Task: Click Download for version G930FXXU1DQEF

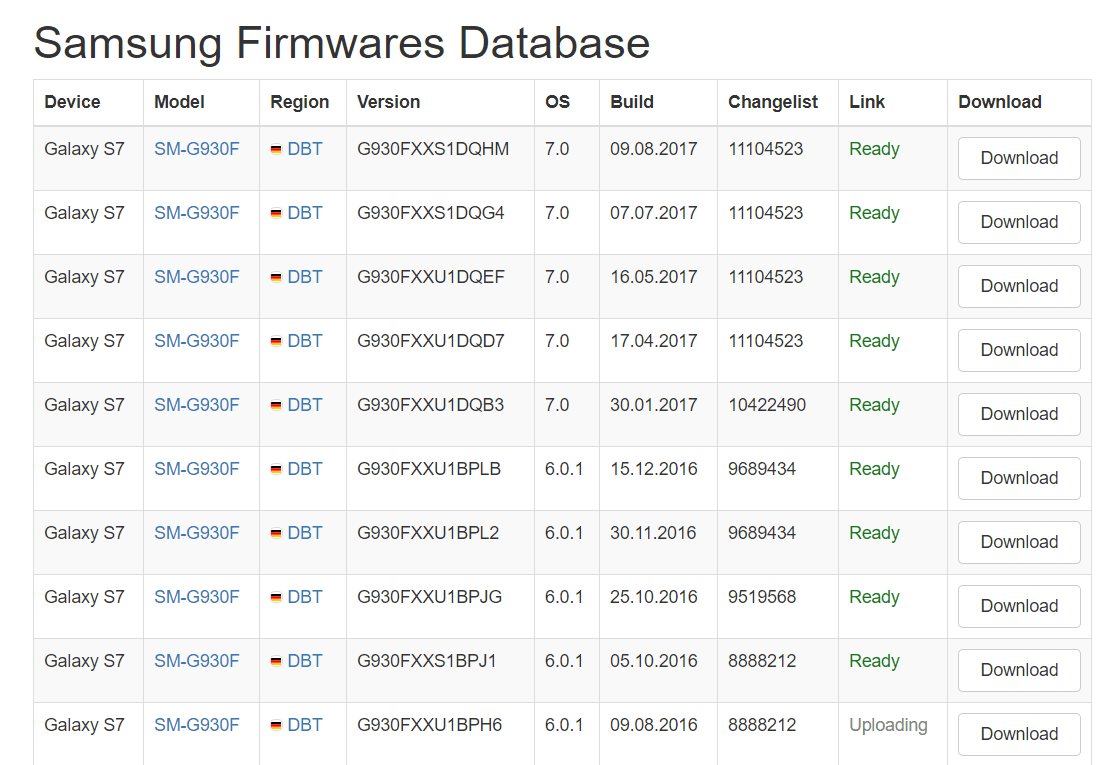Action: (1018, 286)
